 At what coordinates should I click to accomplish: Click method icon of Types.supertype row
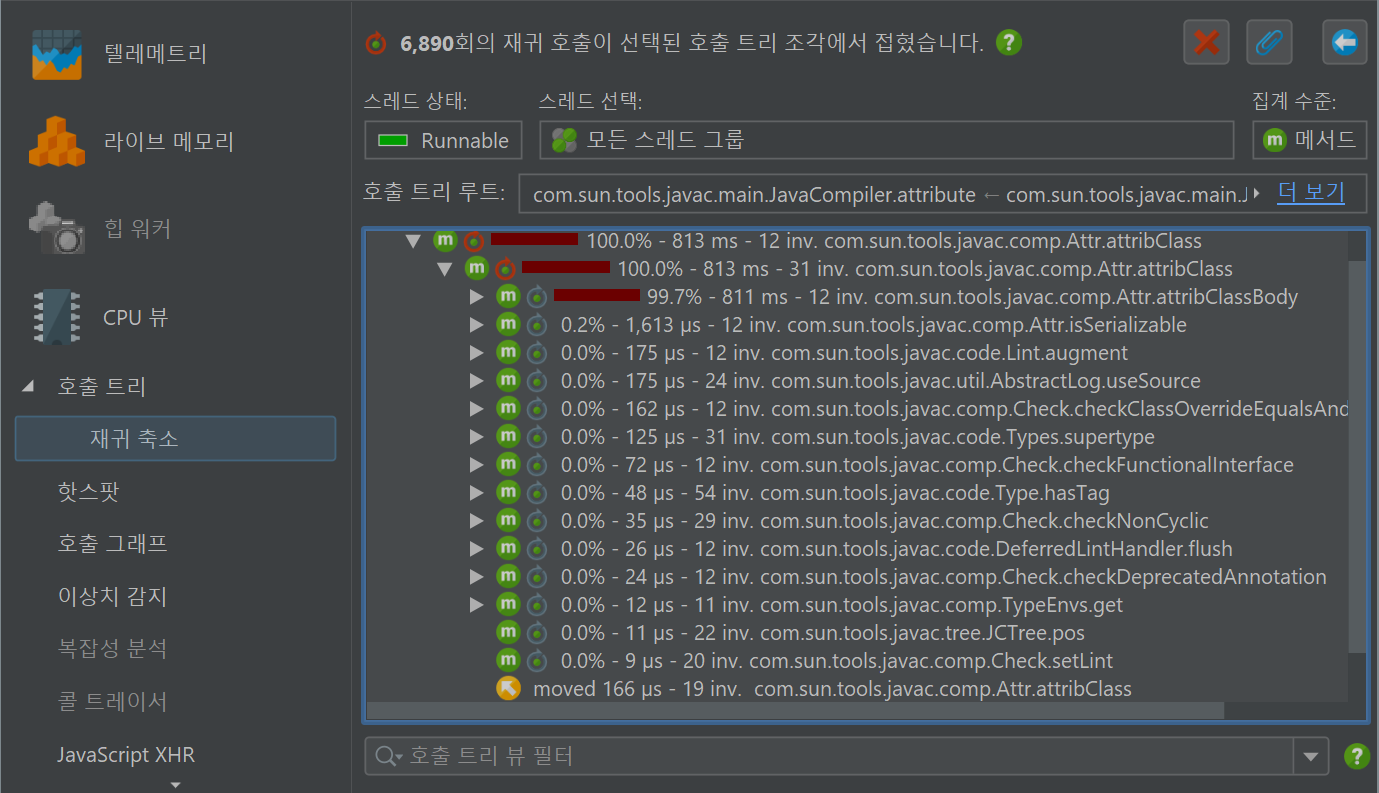coord(509,437)
